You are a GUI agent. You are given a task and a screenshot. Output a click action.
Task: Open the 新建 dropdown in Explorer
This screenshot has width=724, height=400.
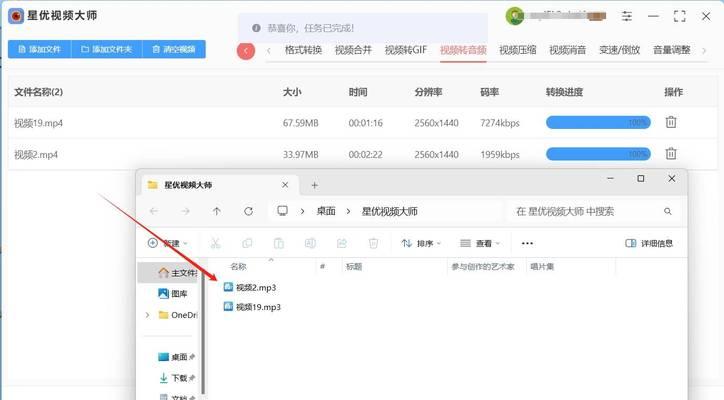pyautogui.click(x=168, y=243)
